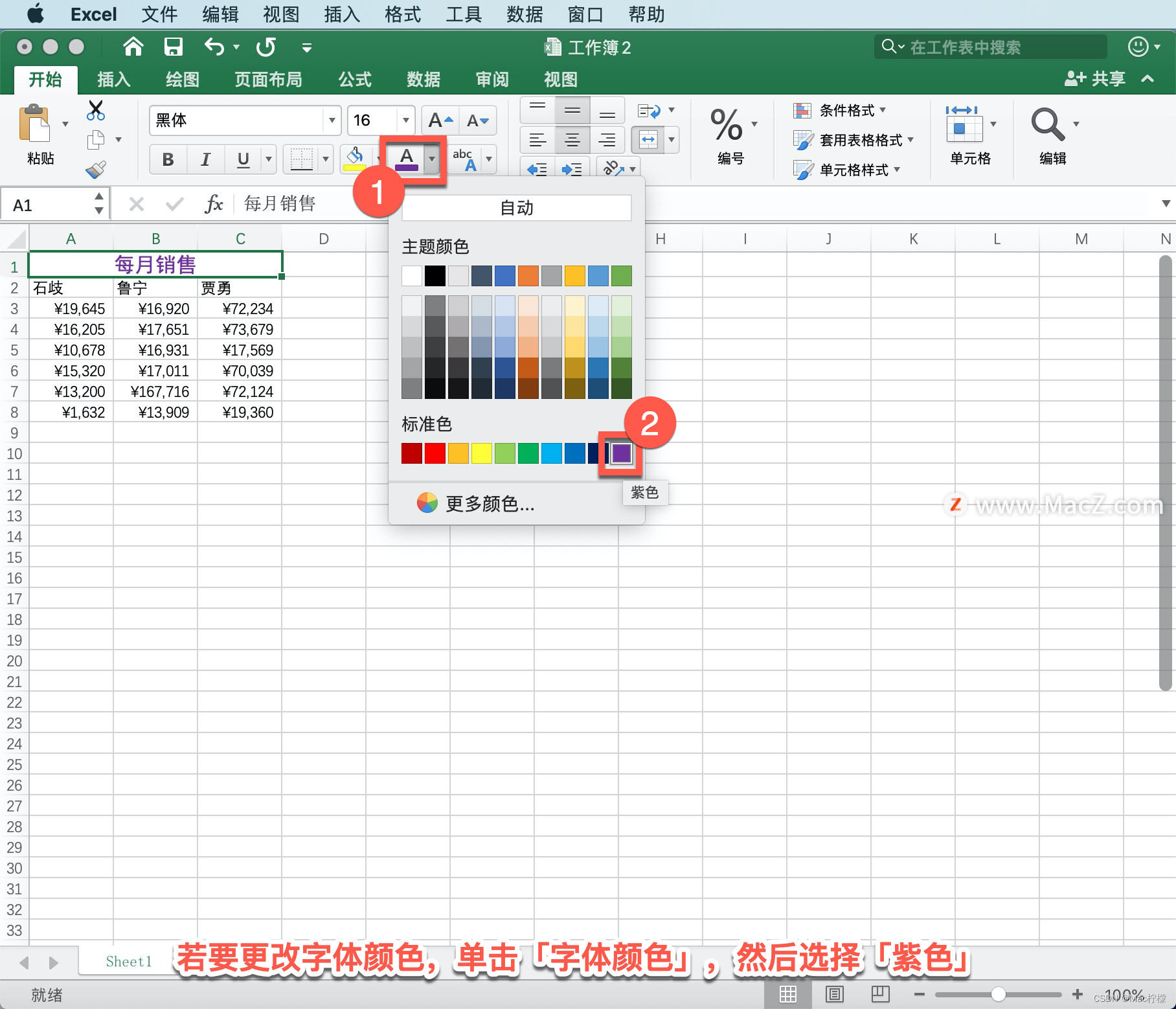
Task: Click the text orientation icon
Action: [x=613, y=169]
